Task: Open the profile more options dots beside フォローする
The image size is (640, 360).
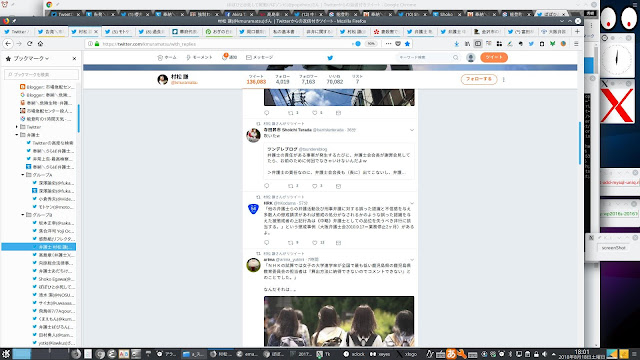Action: [503, 80]
